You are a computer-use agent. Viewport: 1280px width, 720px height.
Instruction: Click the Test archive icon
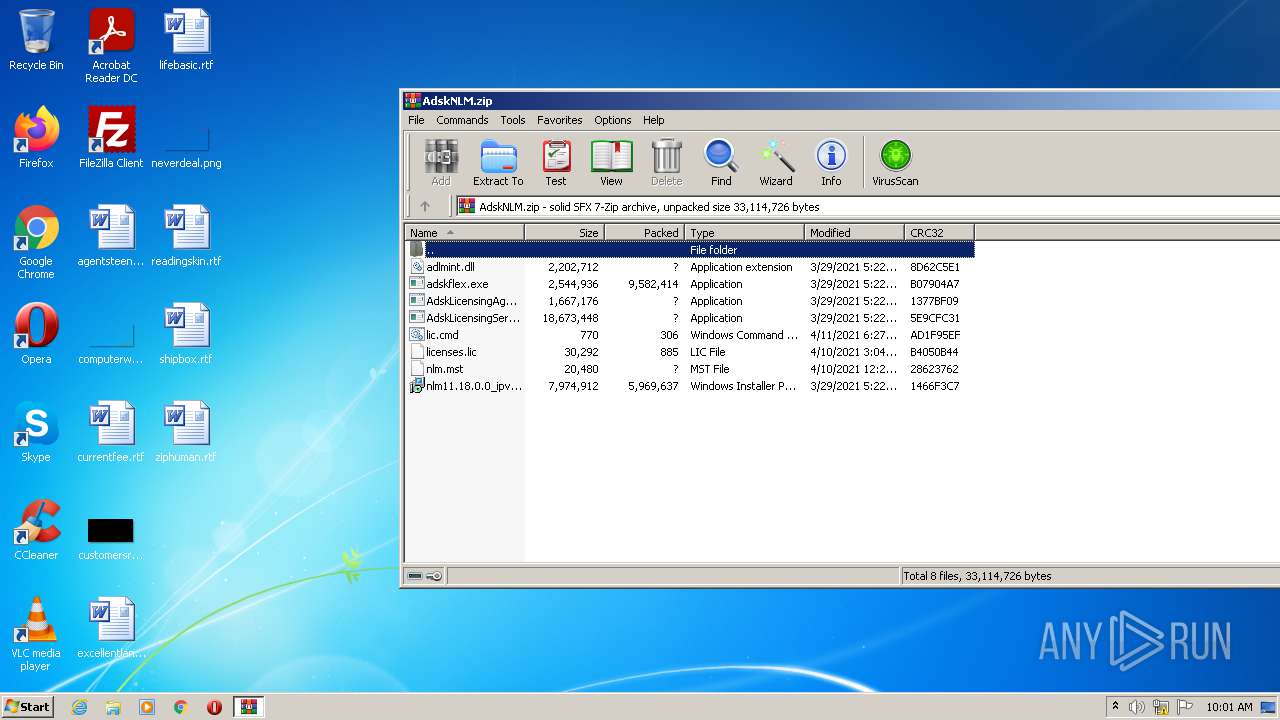(556, 163)
